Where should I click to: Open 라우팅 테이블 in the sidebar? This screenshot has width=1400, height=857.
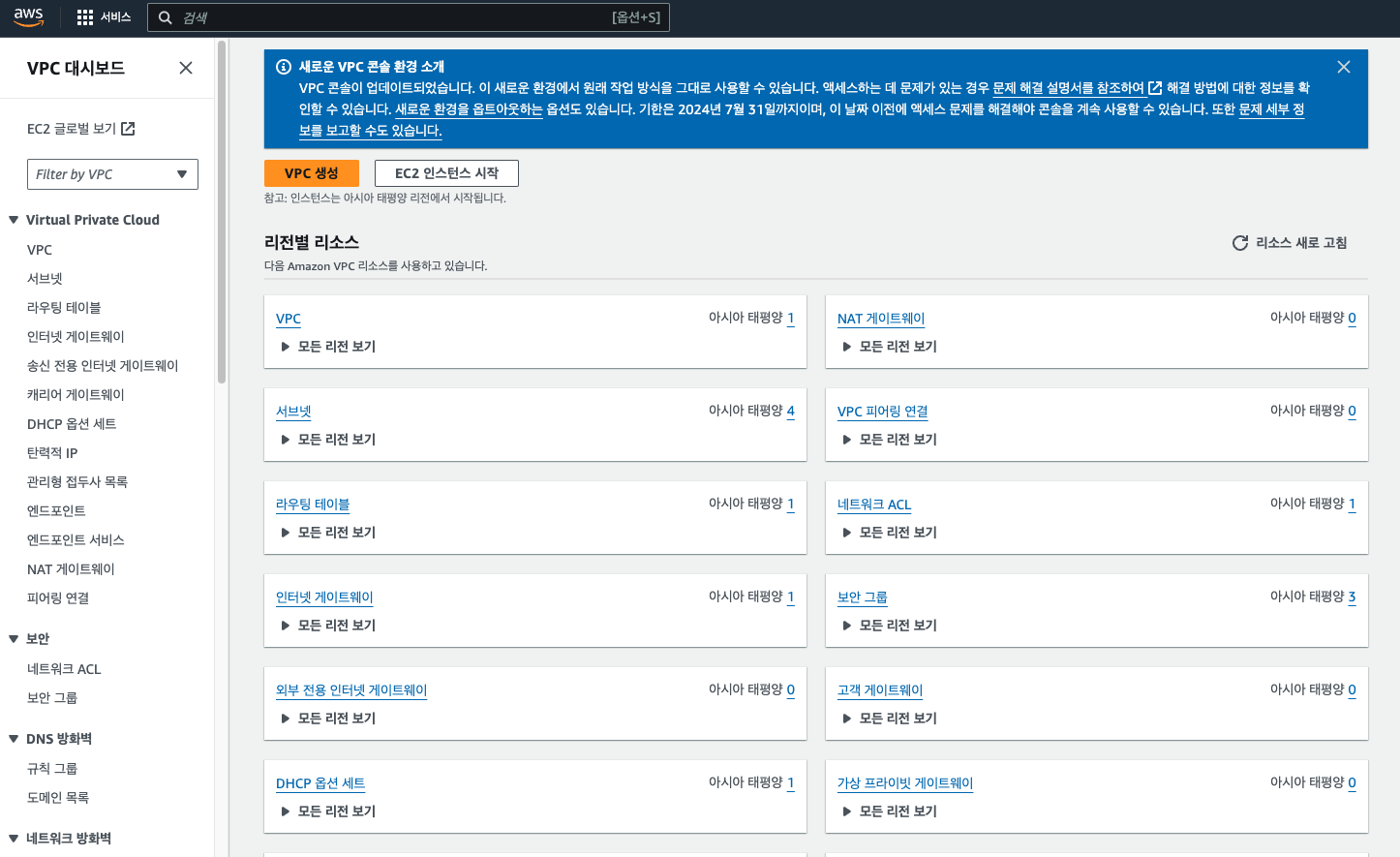(x=64, y=308)
